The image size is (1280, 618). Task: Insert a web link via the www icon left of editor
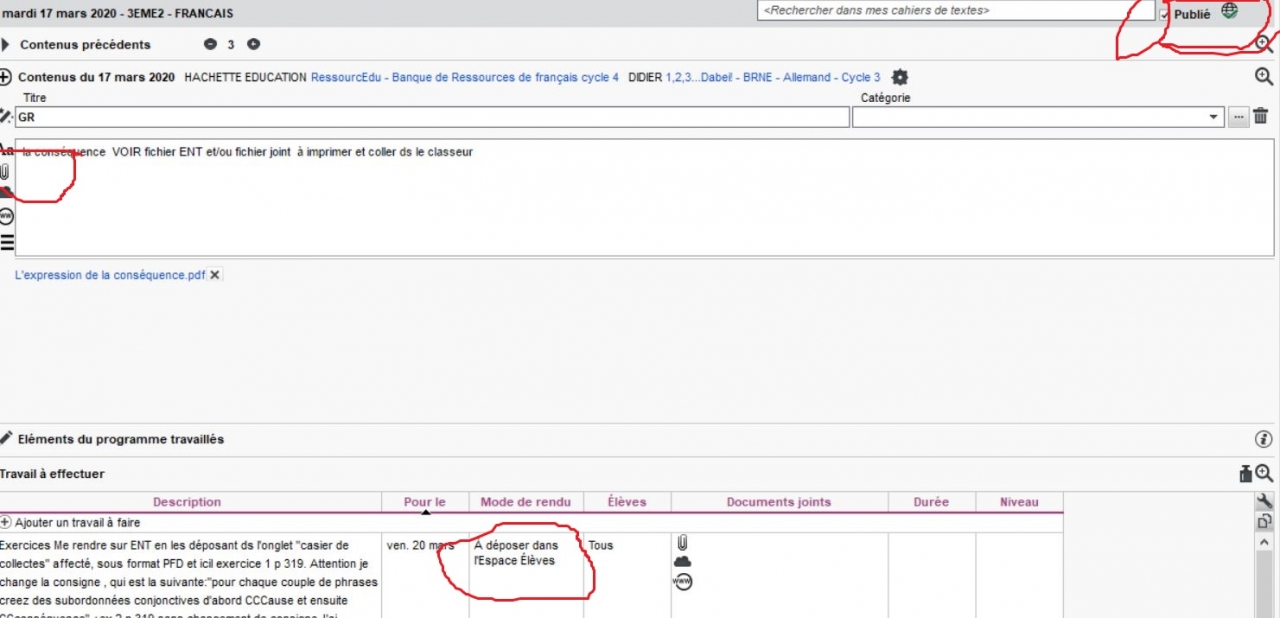click(x=7, y=216)
